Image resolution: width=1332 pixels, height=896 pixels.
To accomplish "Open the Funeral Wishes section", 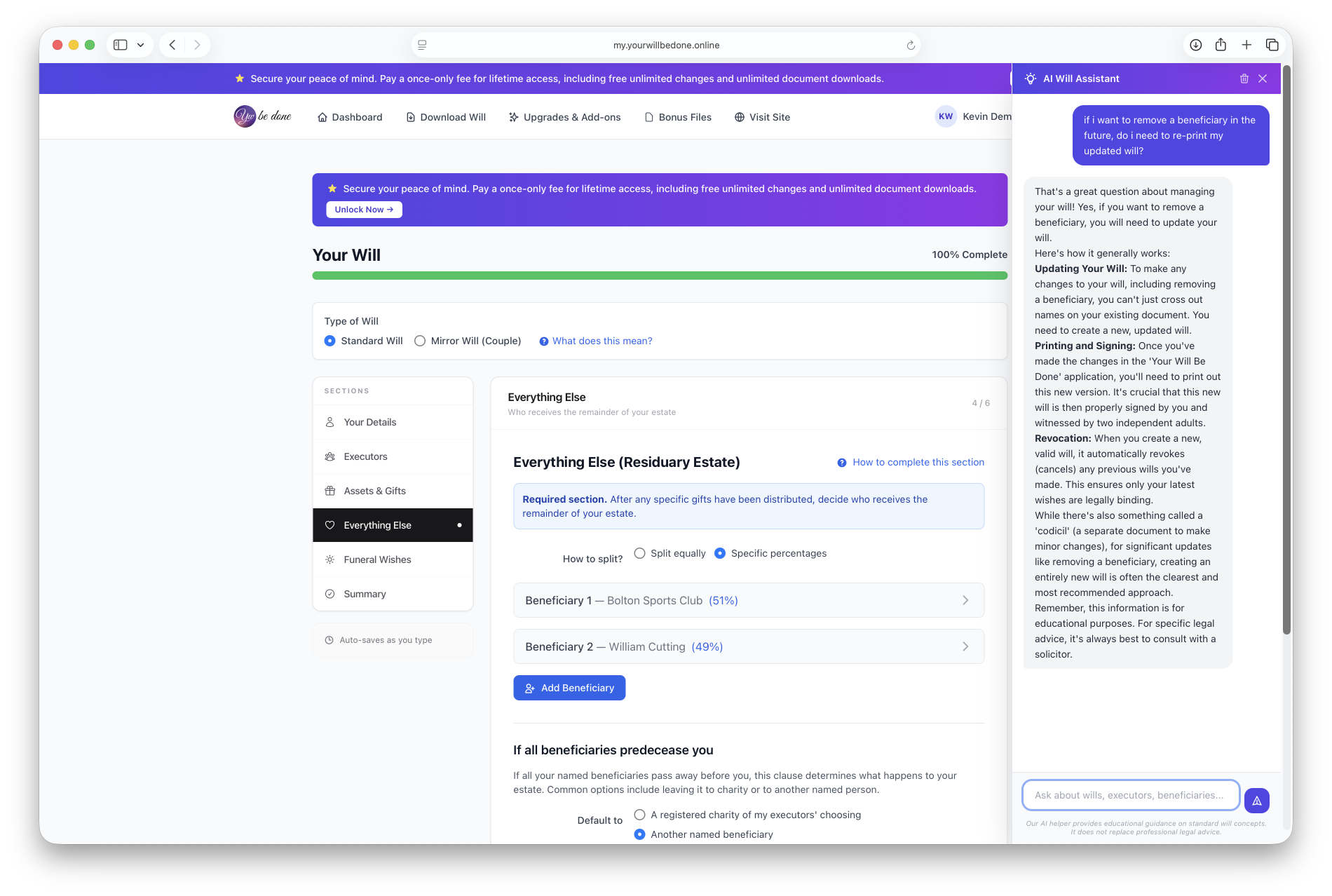I will coord(393,559).
